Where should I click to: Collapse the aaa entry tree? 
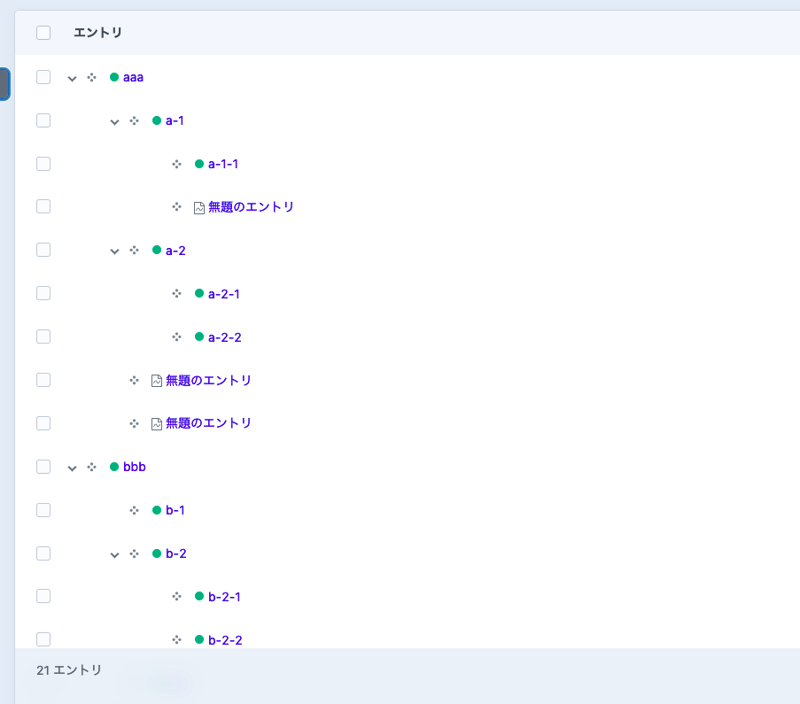pyautogui.click(x=72, y=78)
